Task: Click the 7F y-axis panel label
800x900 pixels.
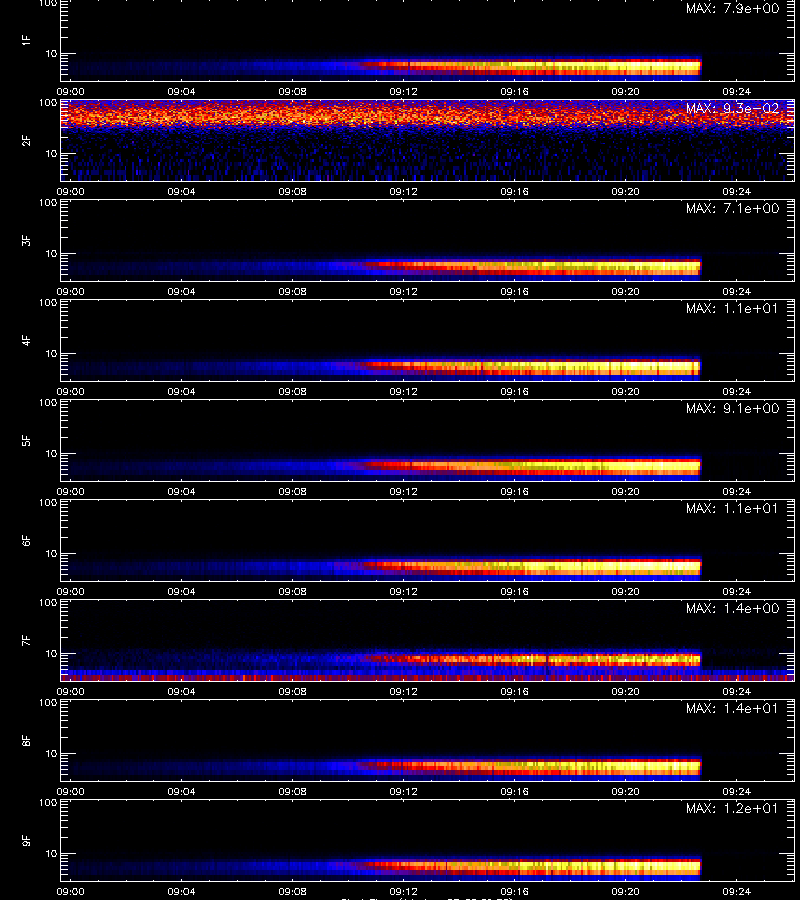Action: pyautogui.click(x=26, y=640)
